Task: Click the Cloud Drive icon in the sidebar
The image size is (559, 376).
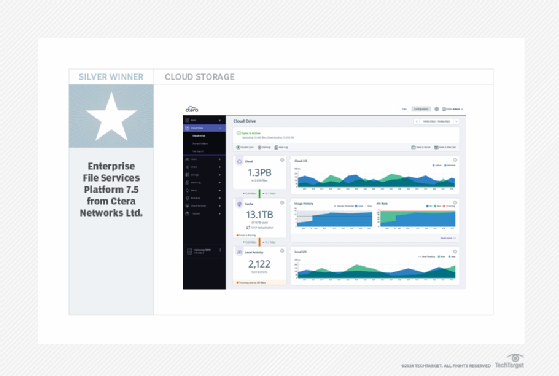Action: click(x=187, y=128)
